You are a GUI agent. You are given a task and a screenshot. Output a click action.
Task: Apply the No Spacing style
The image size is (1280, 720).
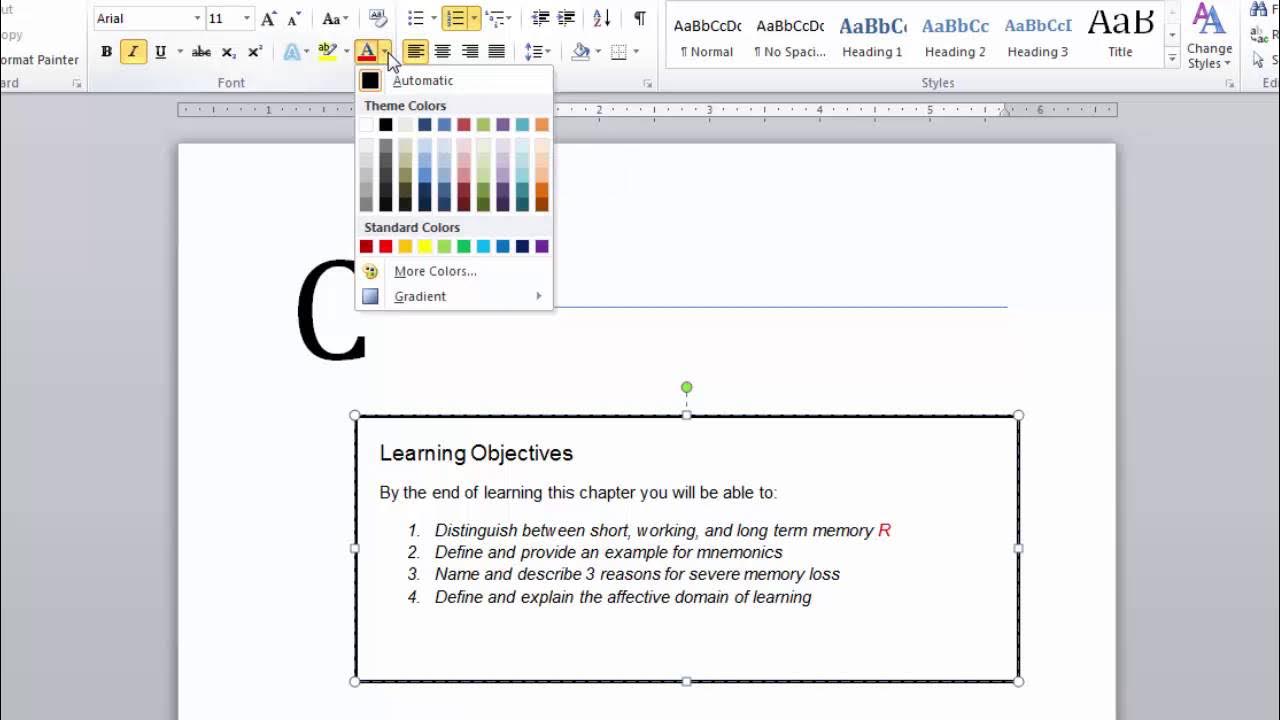(790, 36)
